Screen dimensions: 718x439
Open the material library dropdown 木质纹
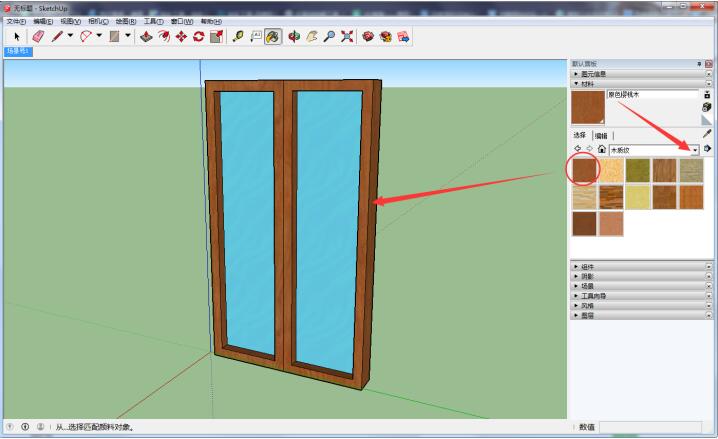(694, 149)
